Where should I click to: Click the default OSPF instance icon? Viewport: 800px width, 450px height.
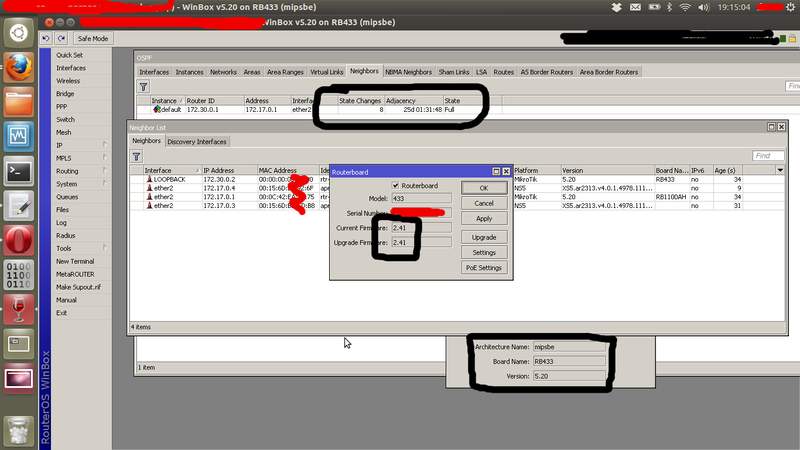(157, 109)
